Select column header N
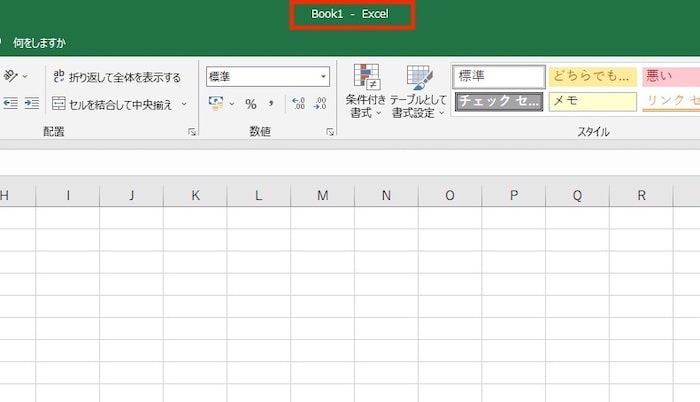The width and height of the screenshot is (700, 402). tap(386, 195)
